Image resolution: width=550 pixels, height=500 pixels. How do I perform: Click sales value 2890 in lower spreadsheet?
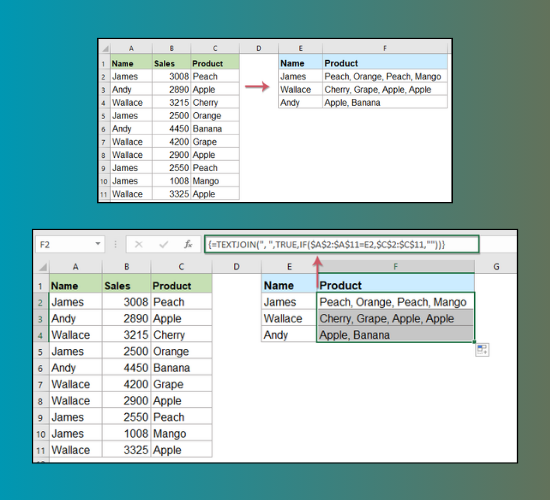(x=127, y=318)
